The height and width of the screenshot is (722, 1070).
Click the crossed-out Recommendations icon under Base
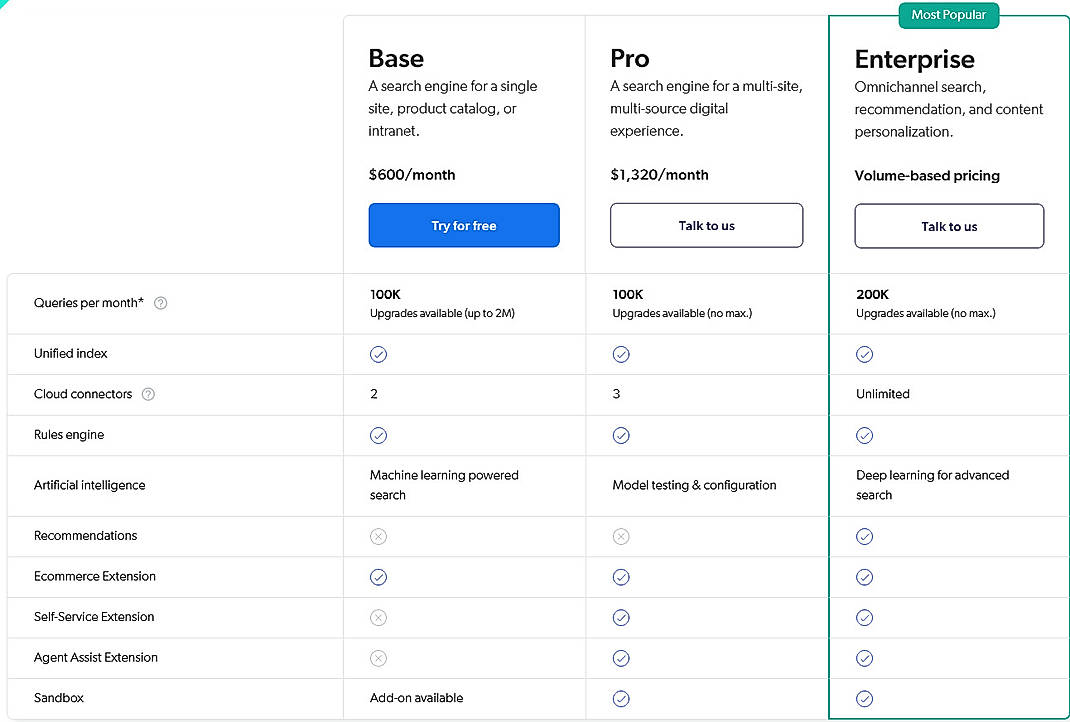[378, 536]
